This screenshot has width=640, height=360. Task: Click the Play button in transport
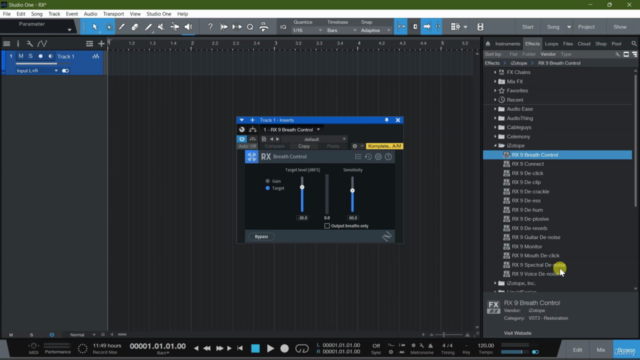[270, 349]
